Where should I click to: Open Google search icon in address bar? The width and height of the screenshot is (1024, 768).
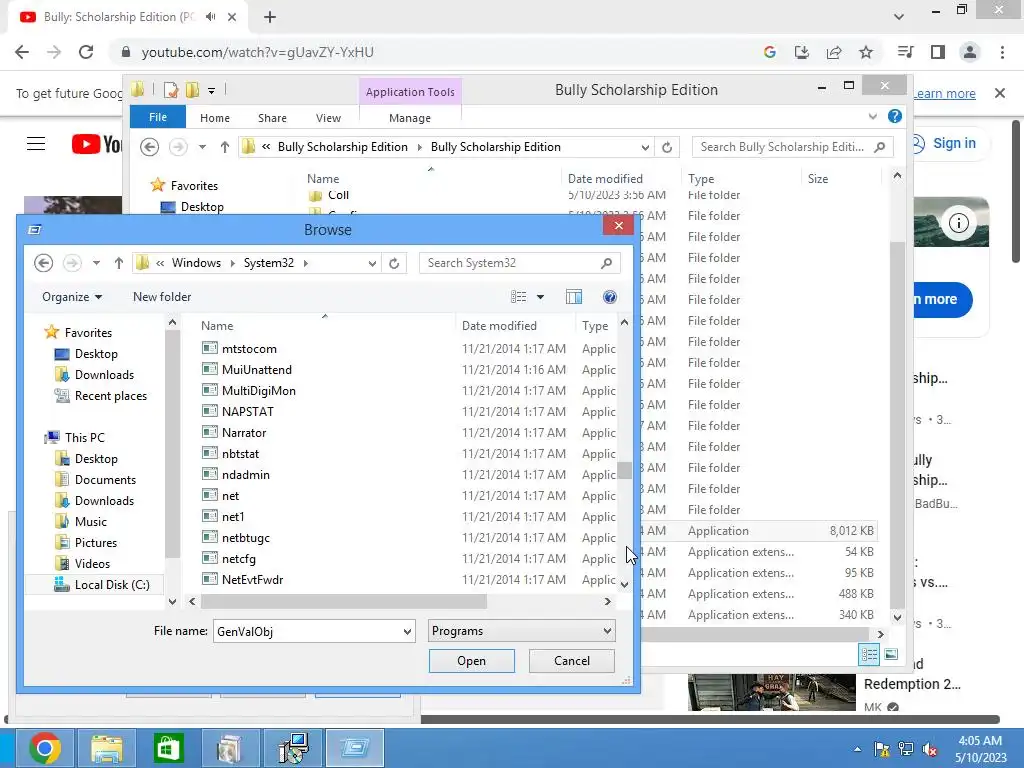tap(769, 52)
